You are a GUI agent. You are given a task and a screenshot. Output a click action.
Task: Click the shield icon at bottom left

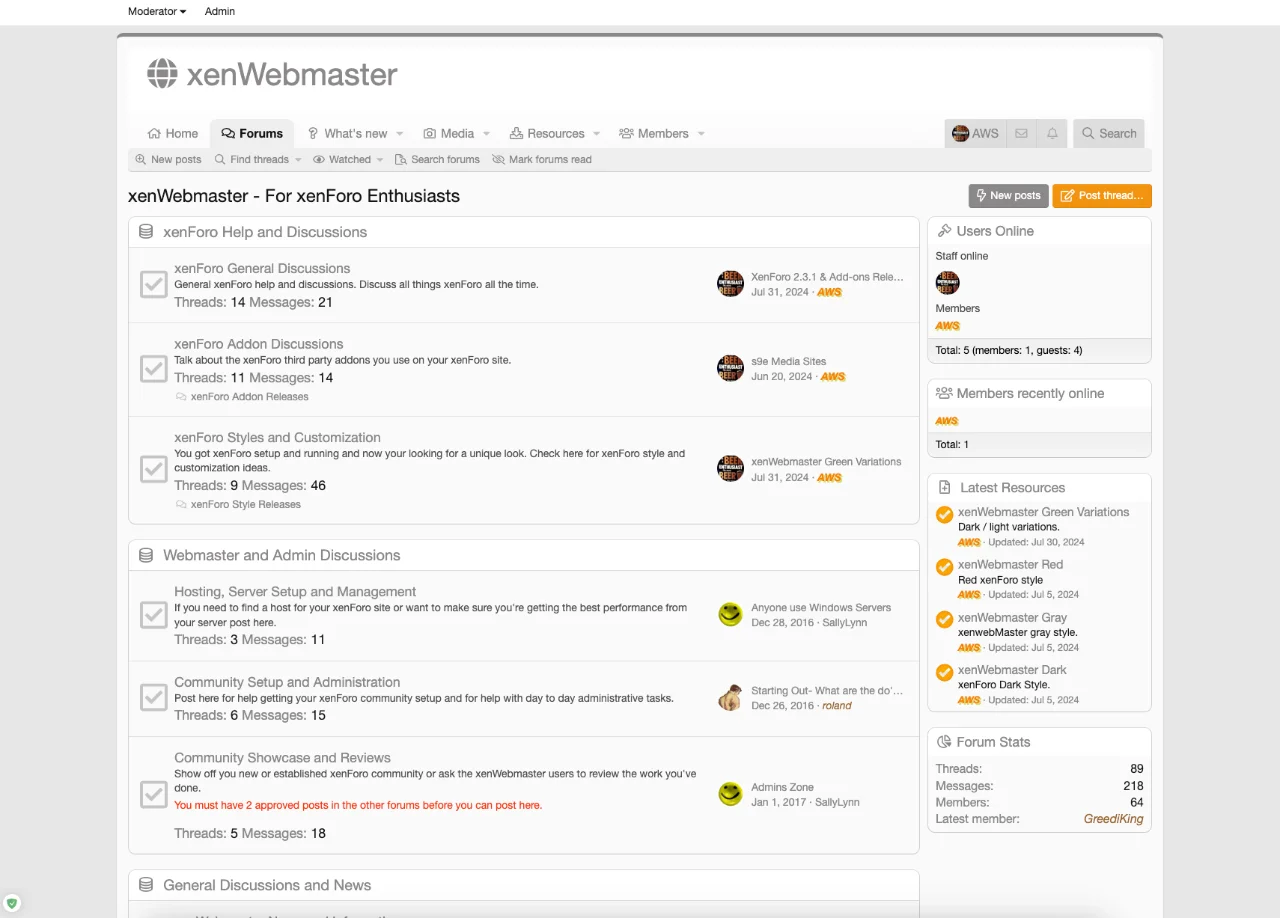click(12, 903)
